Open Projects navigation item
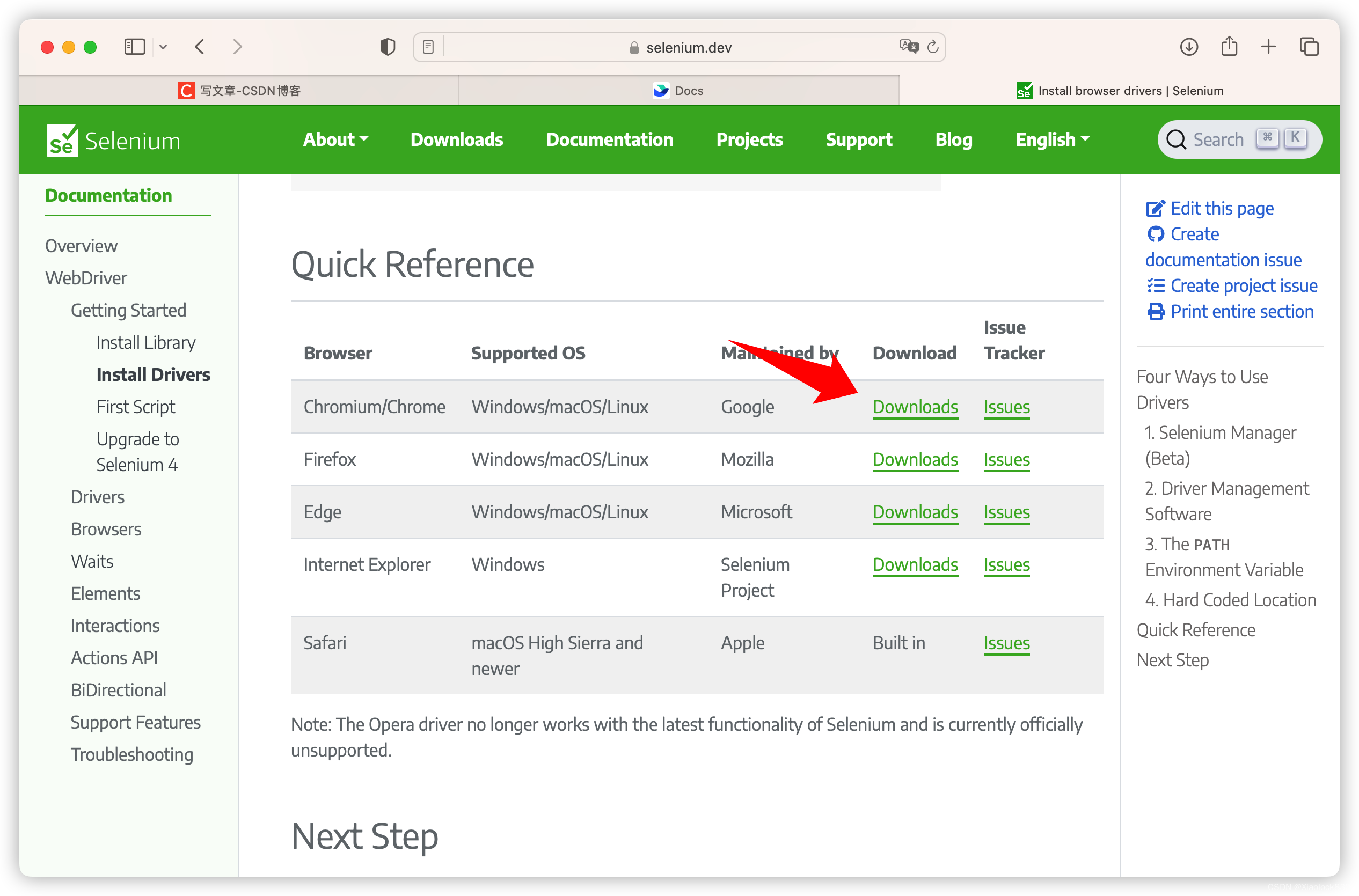 (x=749, y=139)
